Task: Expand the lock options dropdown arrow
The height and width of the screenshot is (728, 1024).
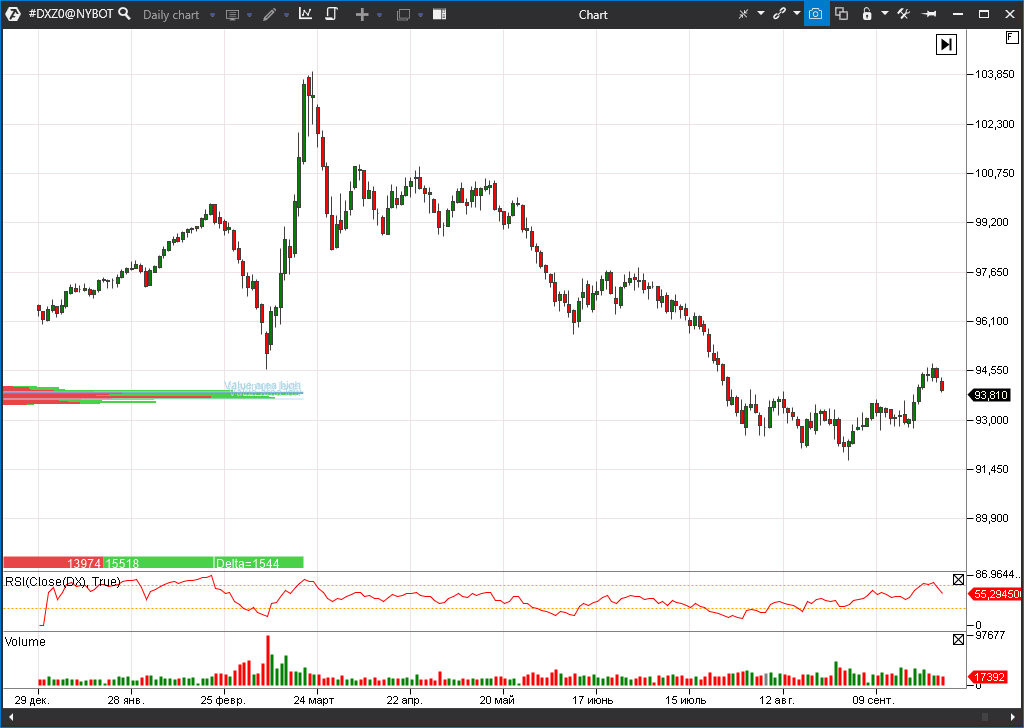Action: (884, 14)
